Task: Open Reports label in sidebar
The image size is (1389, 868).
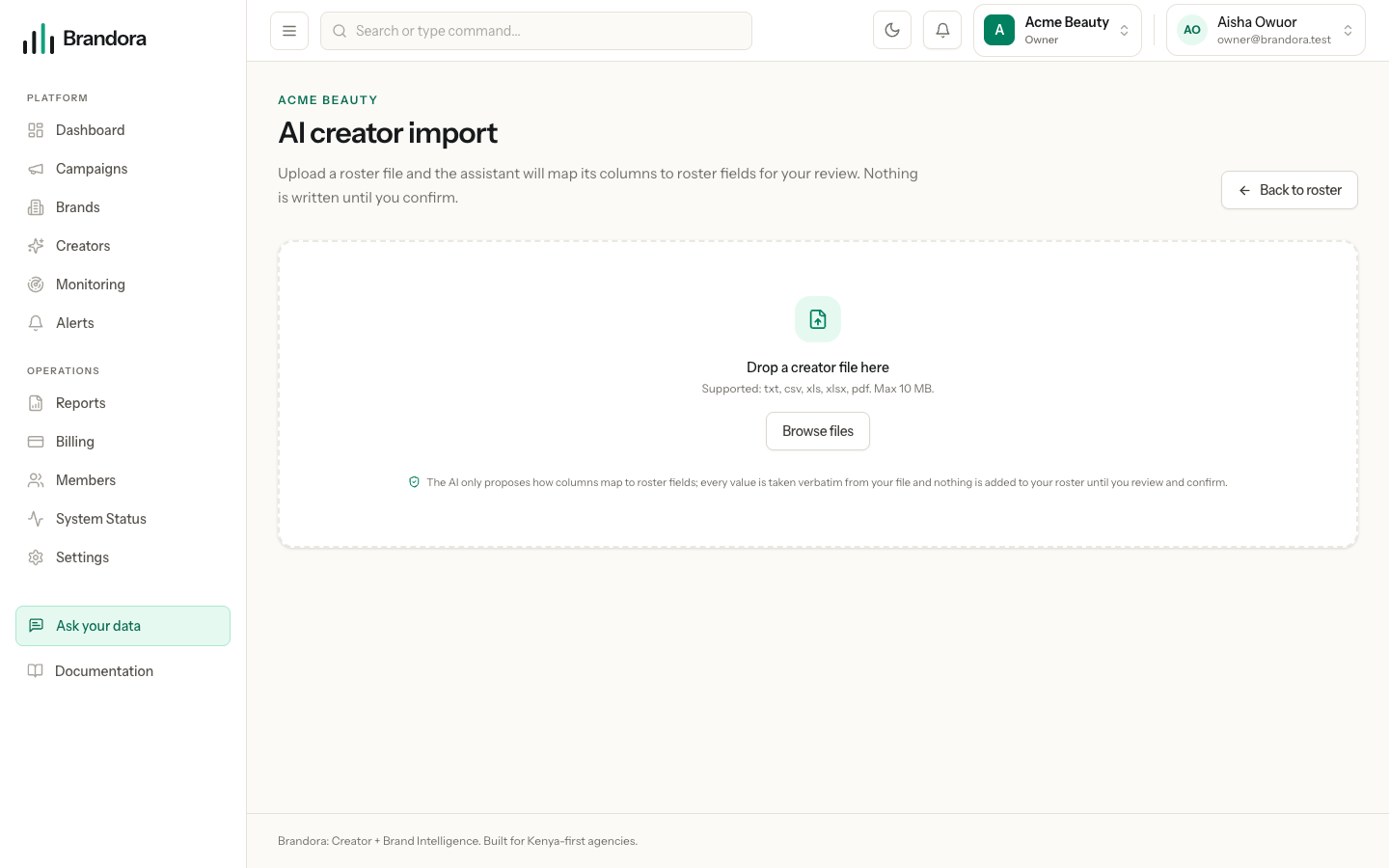Action: [81, 403]
